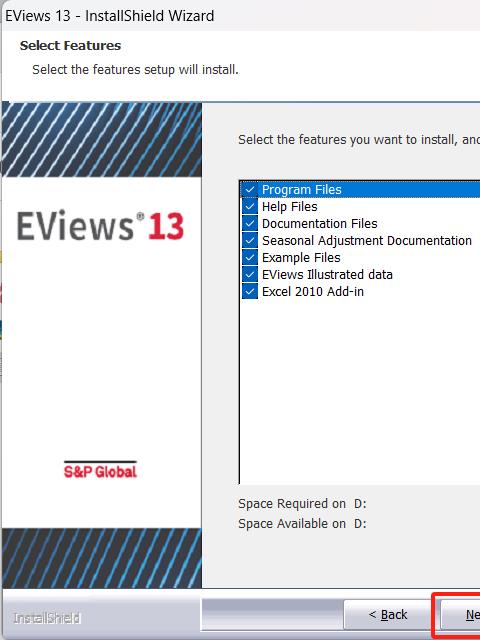Select EViews Illustrated data label
Viewport: 480px width, 640px height.
click(327, 275)
